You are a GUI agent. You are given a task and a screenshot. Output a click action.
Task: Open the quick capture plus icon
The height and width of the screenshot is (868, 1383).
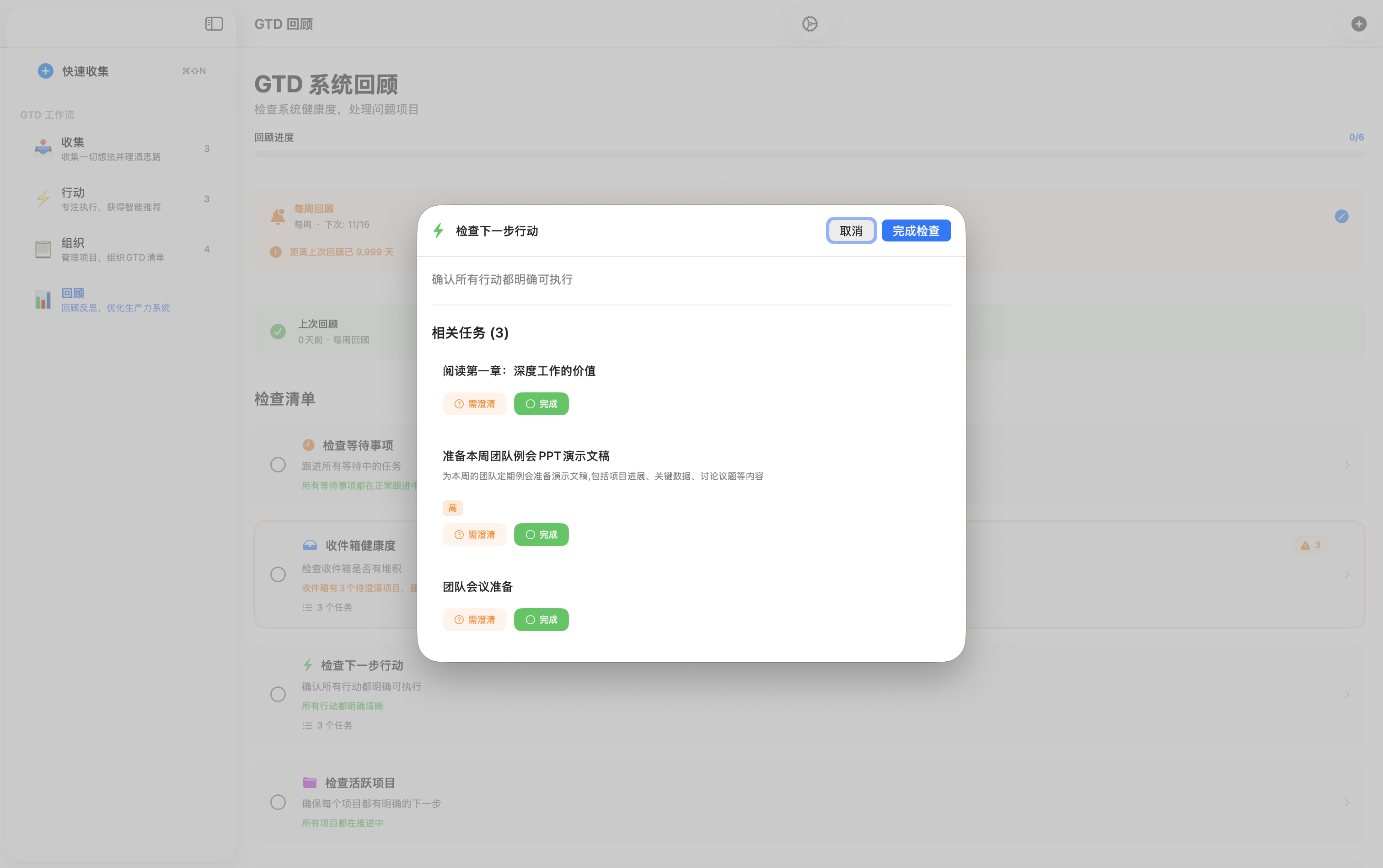45,70
